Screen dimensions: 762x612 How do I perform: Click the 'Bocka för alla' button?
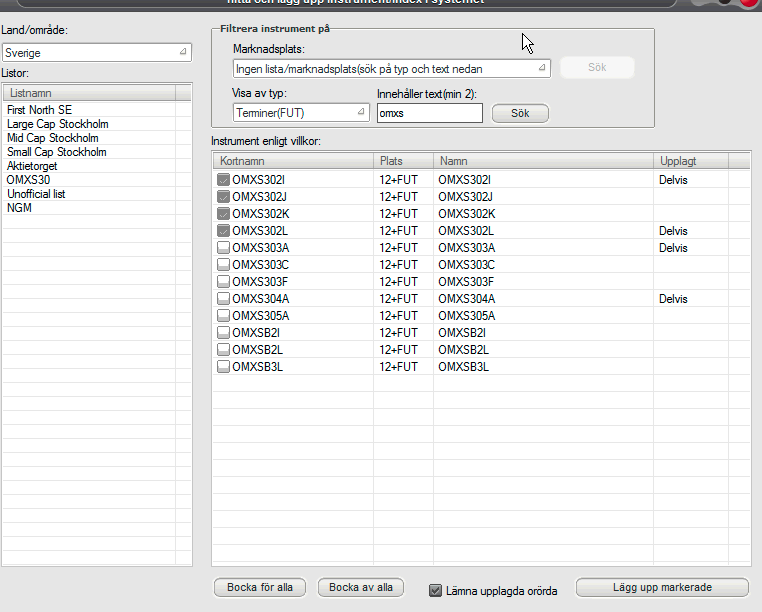coord(261,587)
